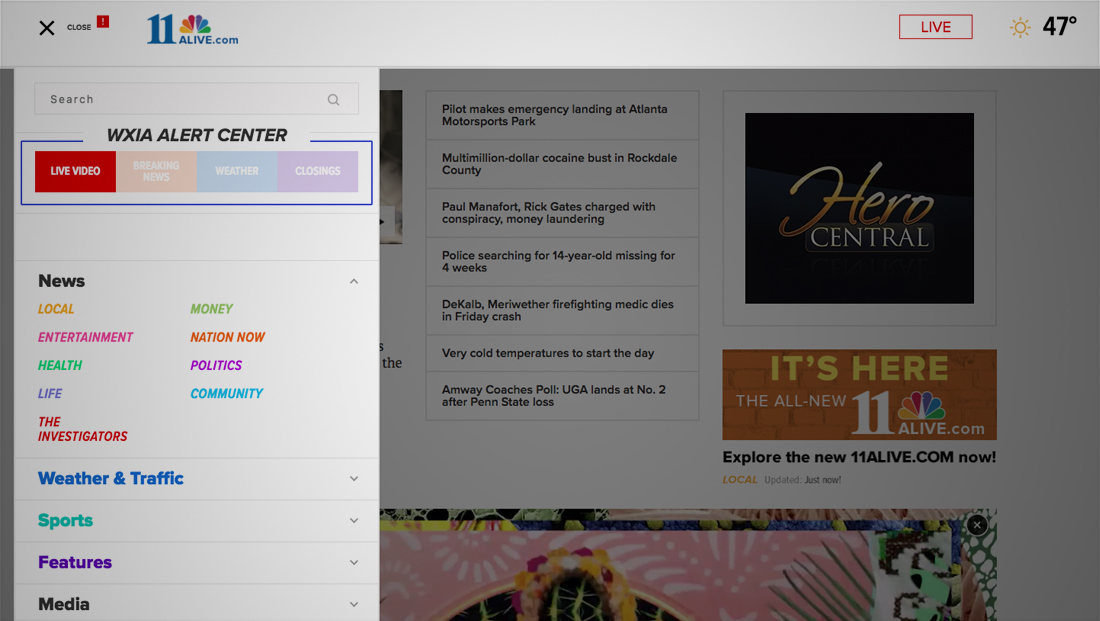Open the Explore the new 11ALIVE.COM headline

[x=859, y=458]
